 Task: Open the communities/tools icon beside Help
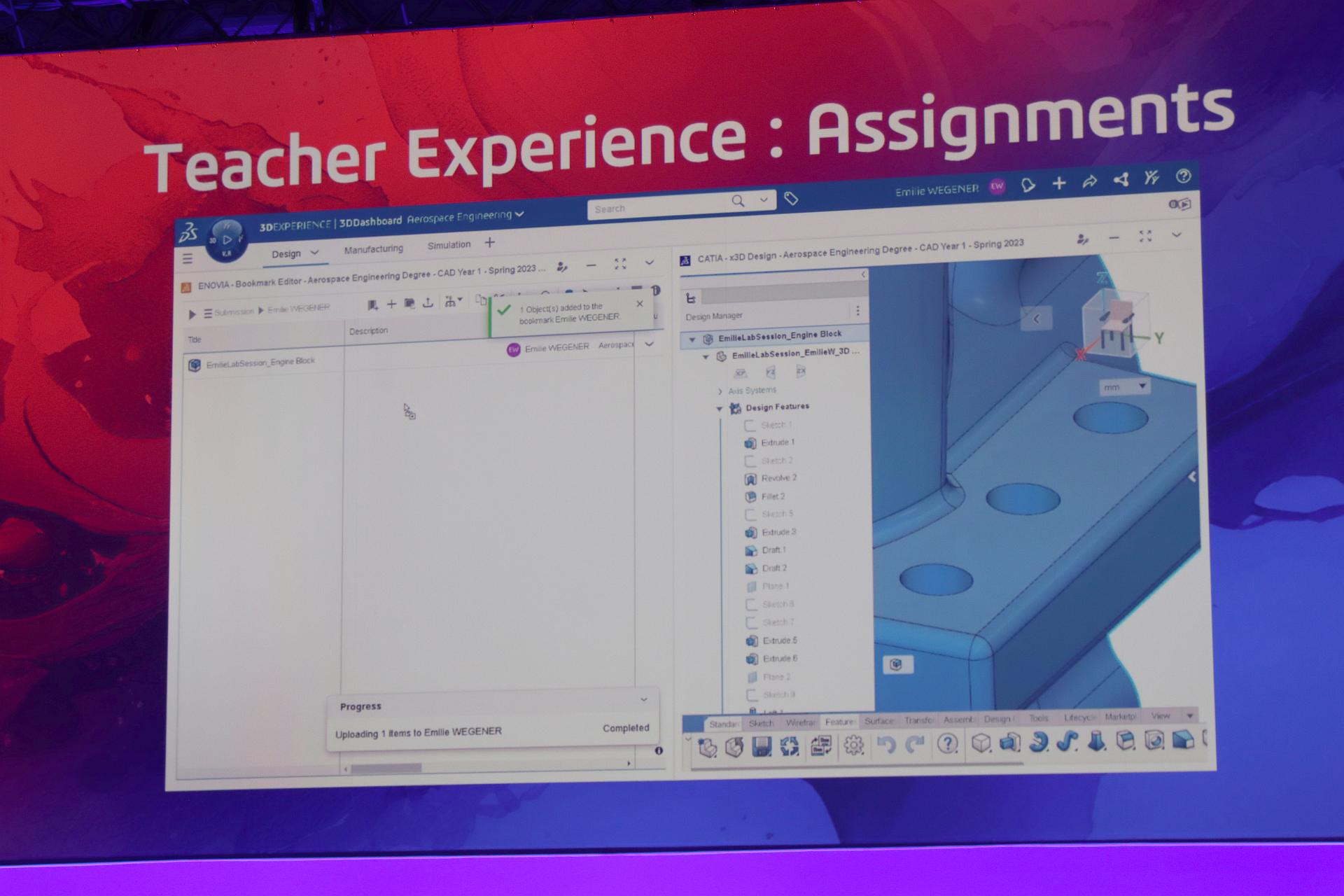pos(1151,178)
